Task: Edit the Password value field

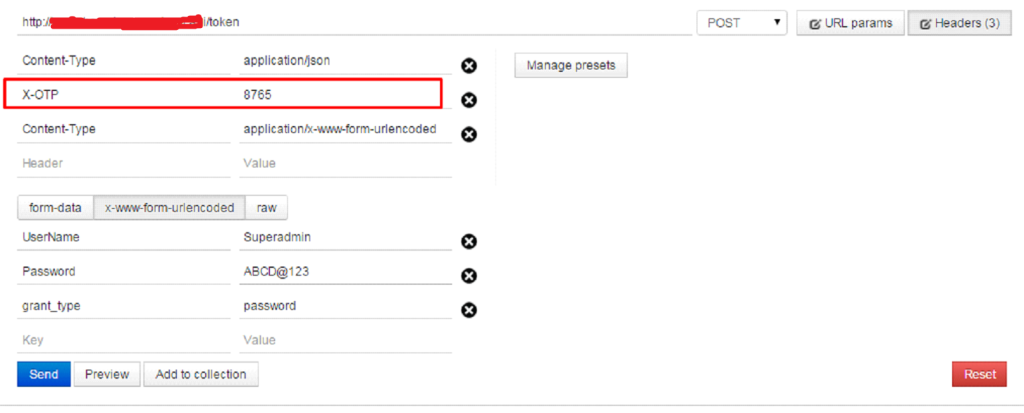Action: 345,272
